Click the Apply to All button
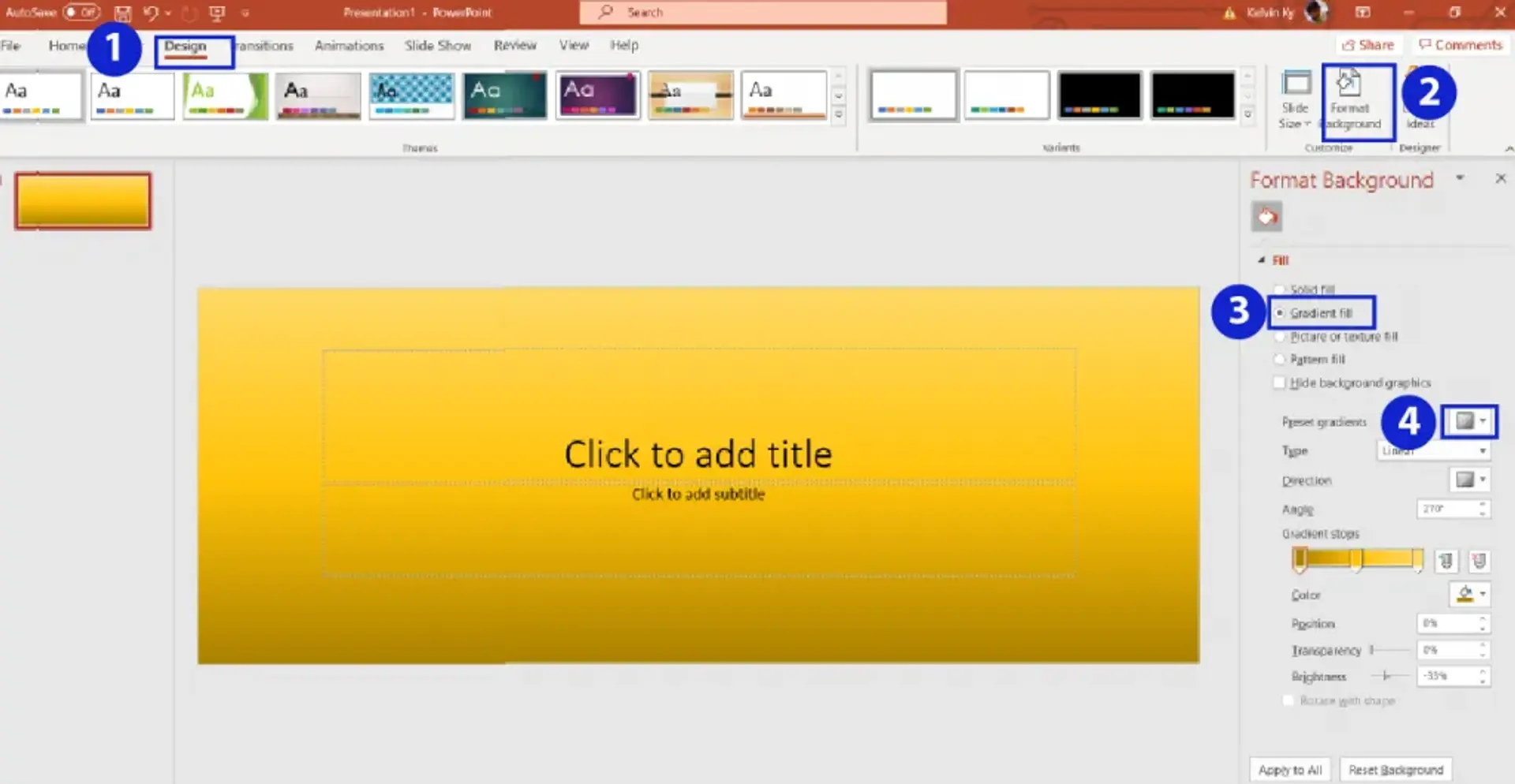 click(1289, 769)
